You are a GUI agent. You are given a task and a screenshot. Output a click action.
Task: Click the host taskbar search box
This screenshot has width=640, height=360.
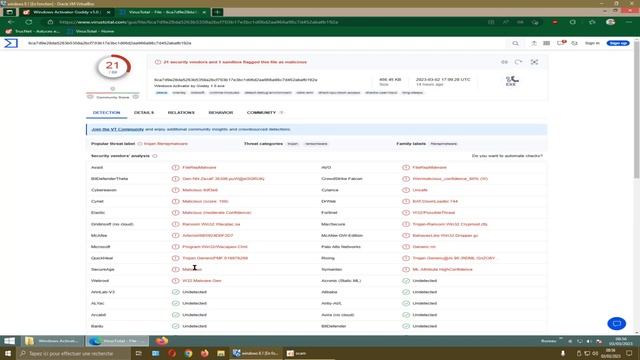pyautogui.click(x=73, y=353)
